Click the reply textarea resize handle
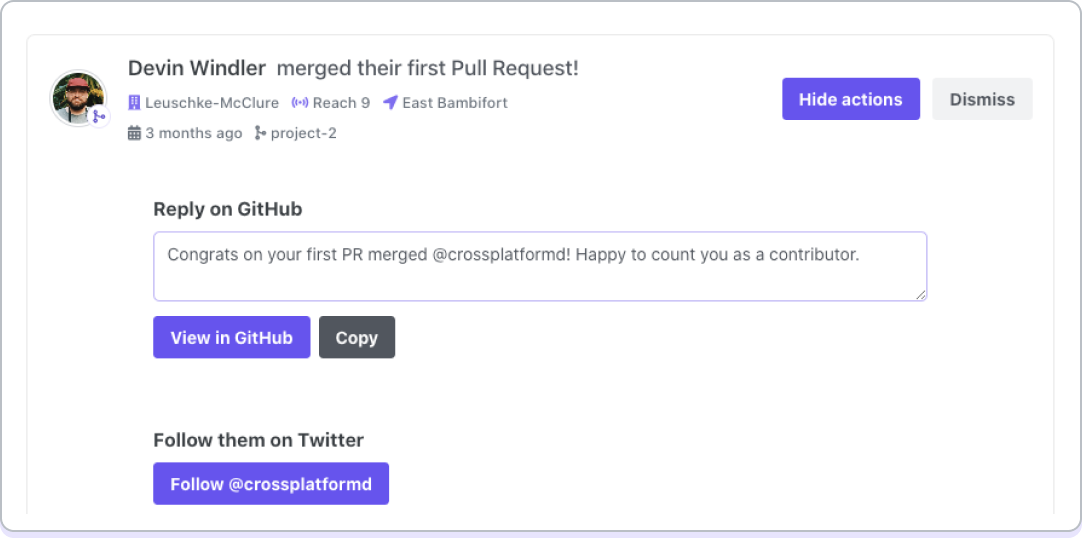The image size is (1082, 538). tap(921, 294)
